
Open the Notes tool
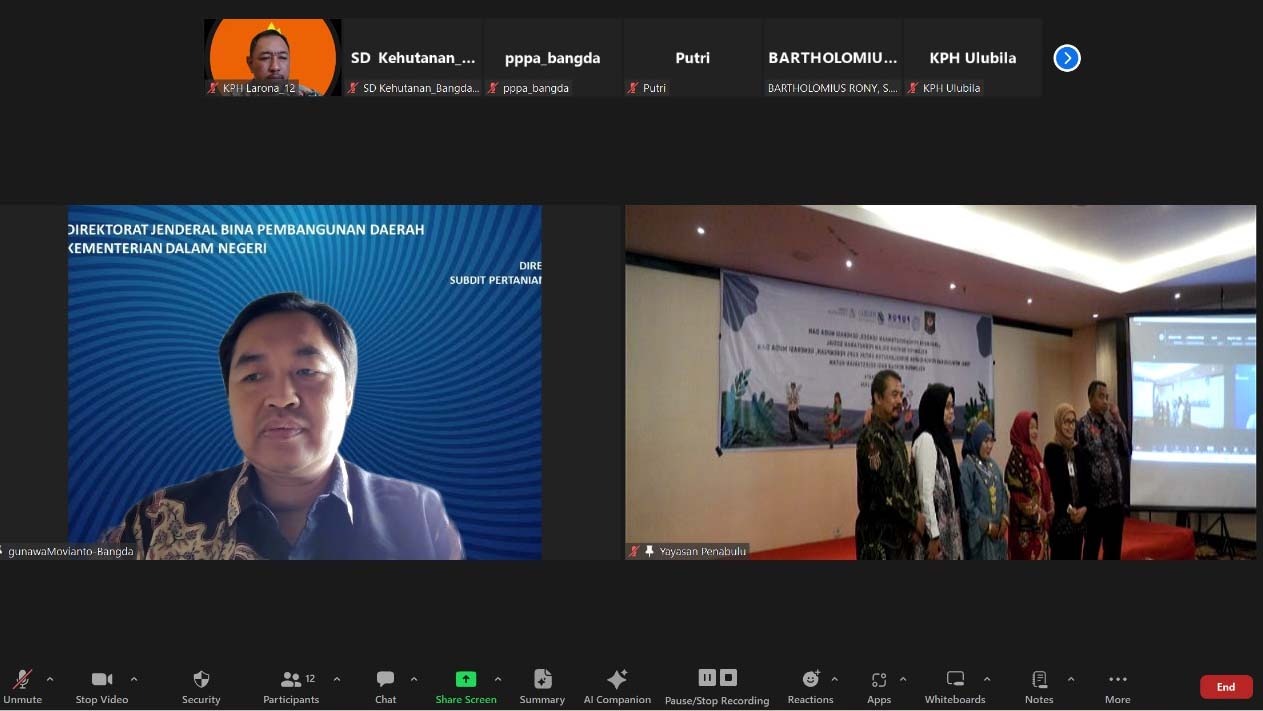[x=1039, y=686]
